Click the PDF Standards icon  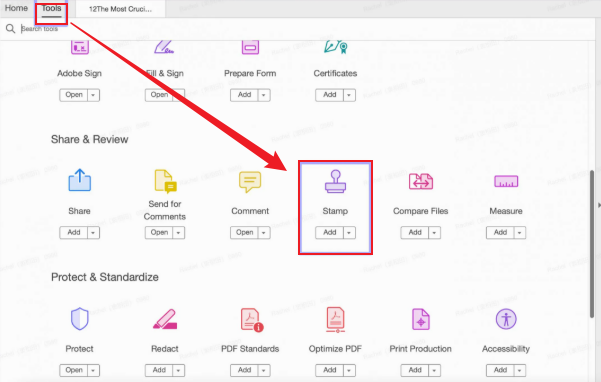tap(251, 320)
